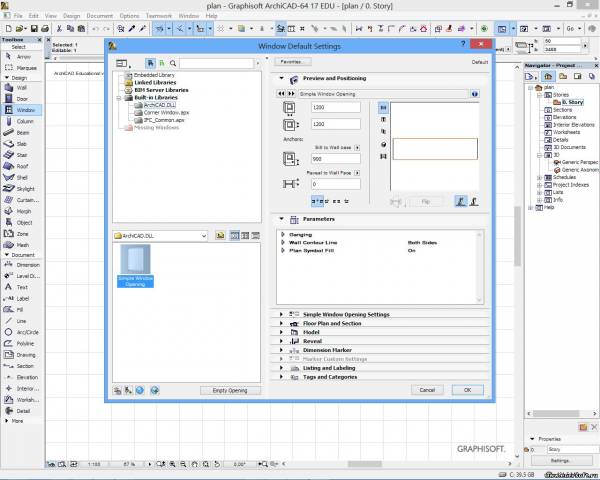This screenshot has width=600, height=480.
Task: Click the window width input field
Action: [336, 108]
